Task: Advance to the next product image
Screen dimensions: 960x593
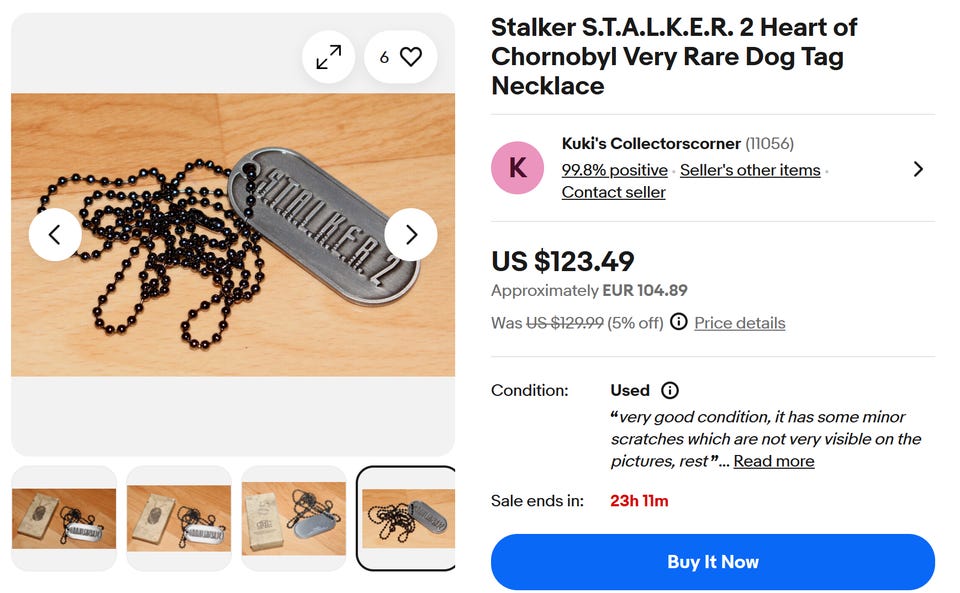Action: coord(411,235)
